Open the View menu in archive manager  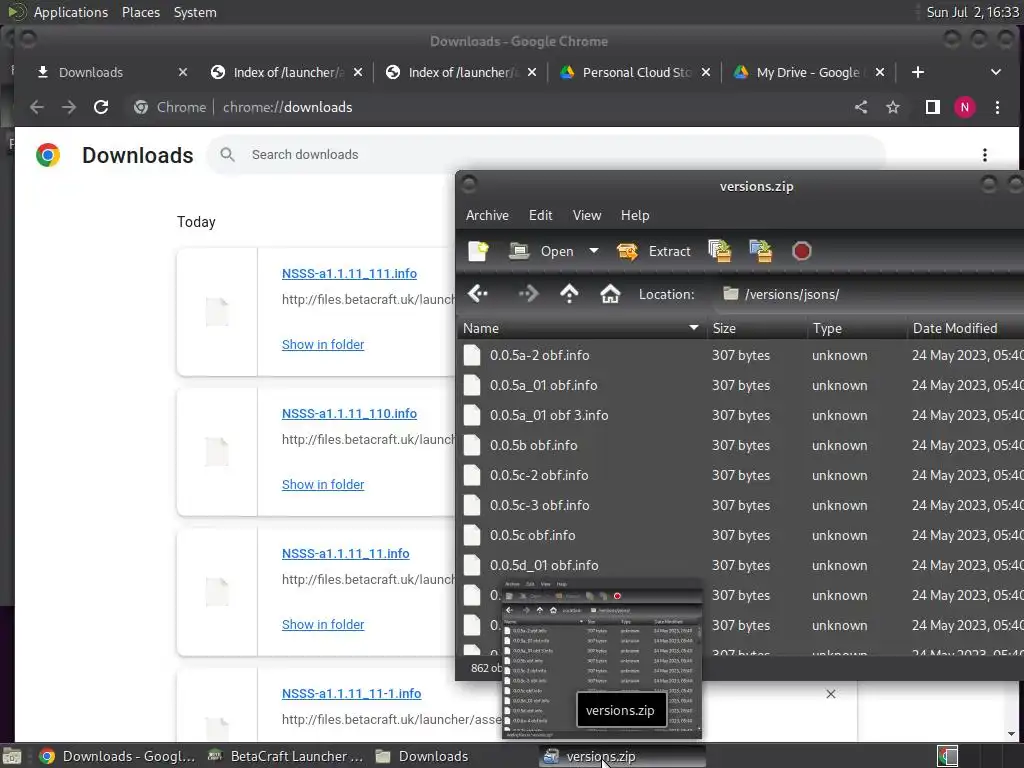(586, 216)
